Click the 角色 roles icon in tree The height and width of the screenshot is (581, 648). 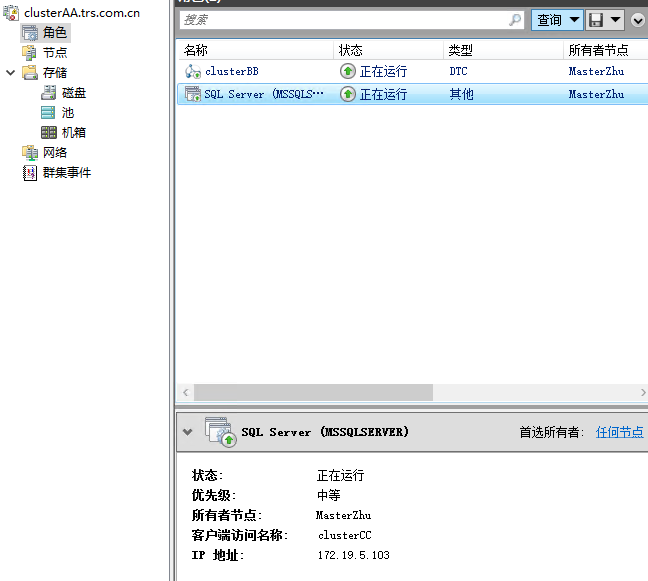[x=30, y=33]
